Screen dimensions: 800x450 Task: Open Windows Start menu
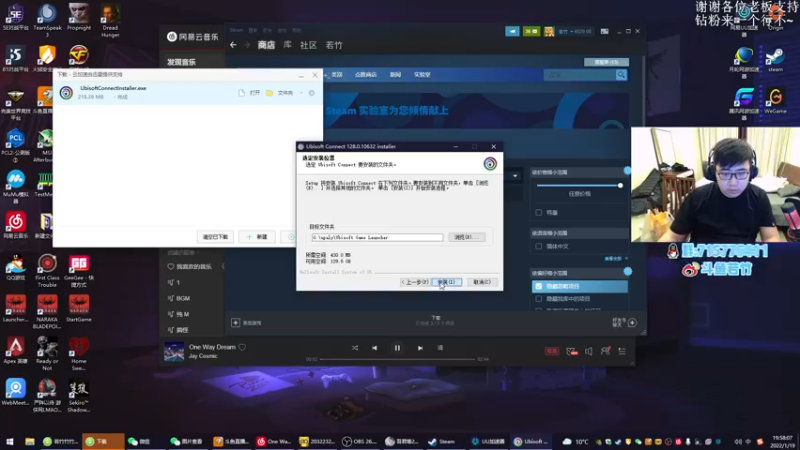click(x=10, y=441)
